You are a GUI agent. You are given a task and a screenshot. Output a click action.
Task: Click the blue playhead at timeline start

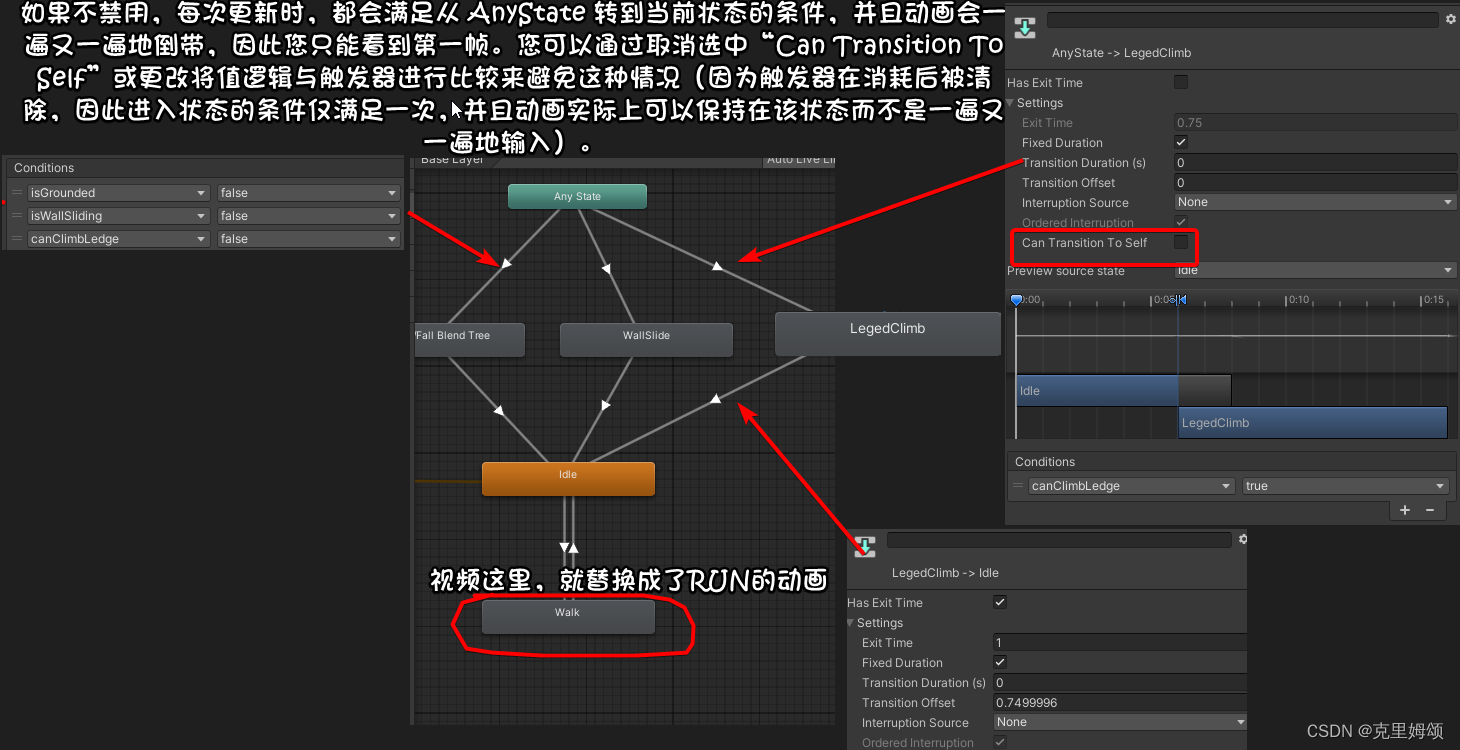(x=1017, y=300)
